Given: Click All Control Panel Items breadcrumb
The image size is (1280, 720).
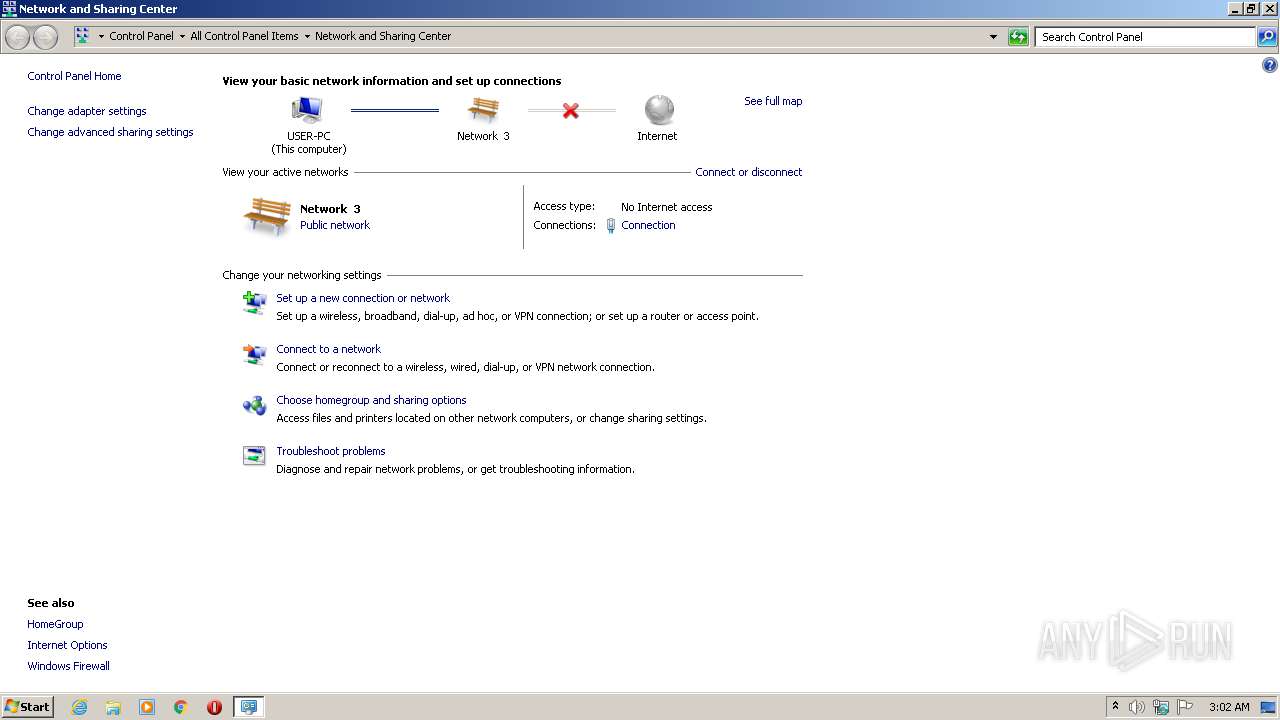Looking at the screenshot, I should coord(244,36).
